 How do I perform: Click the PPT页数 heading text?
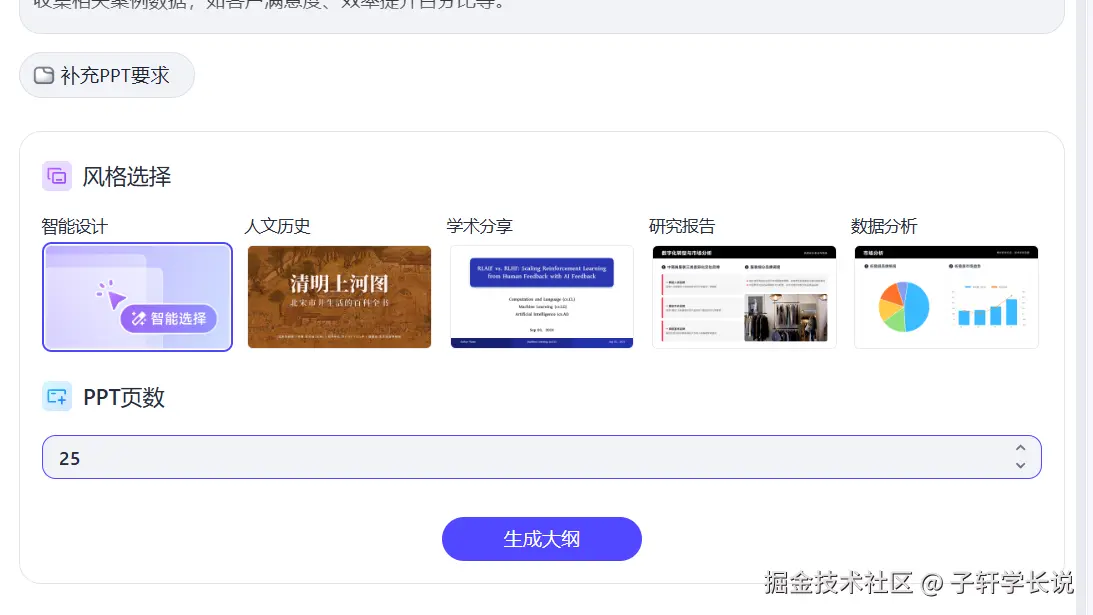pyautogui.click(x=124, y=397)
